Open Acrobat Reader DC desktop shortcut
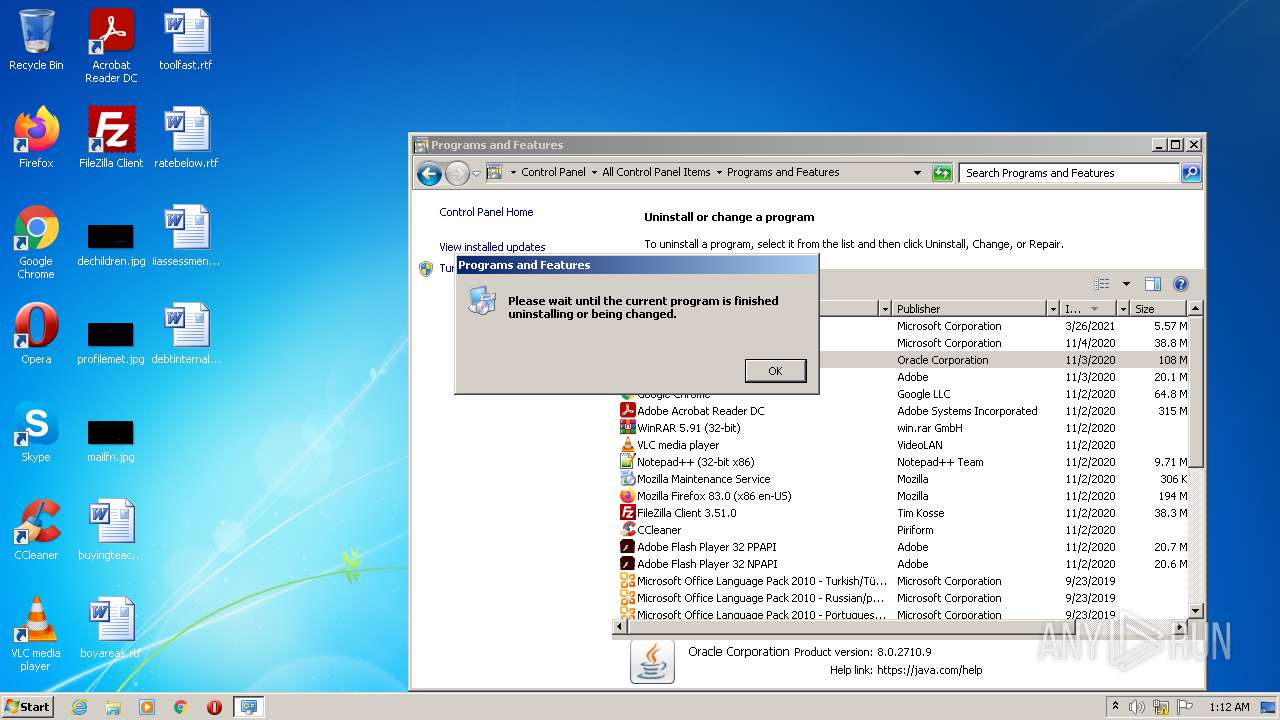This screenshot has width=1280, height=720. tap(111, 45)
